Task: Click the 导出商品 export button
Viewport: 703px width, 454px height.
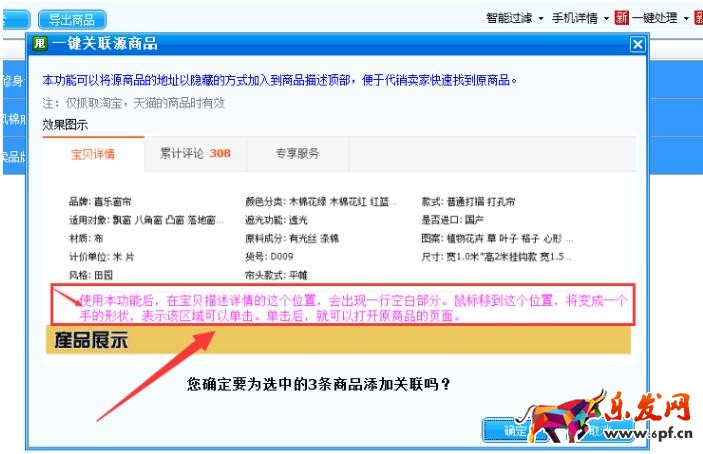Action: point(72,20)
